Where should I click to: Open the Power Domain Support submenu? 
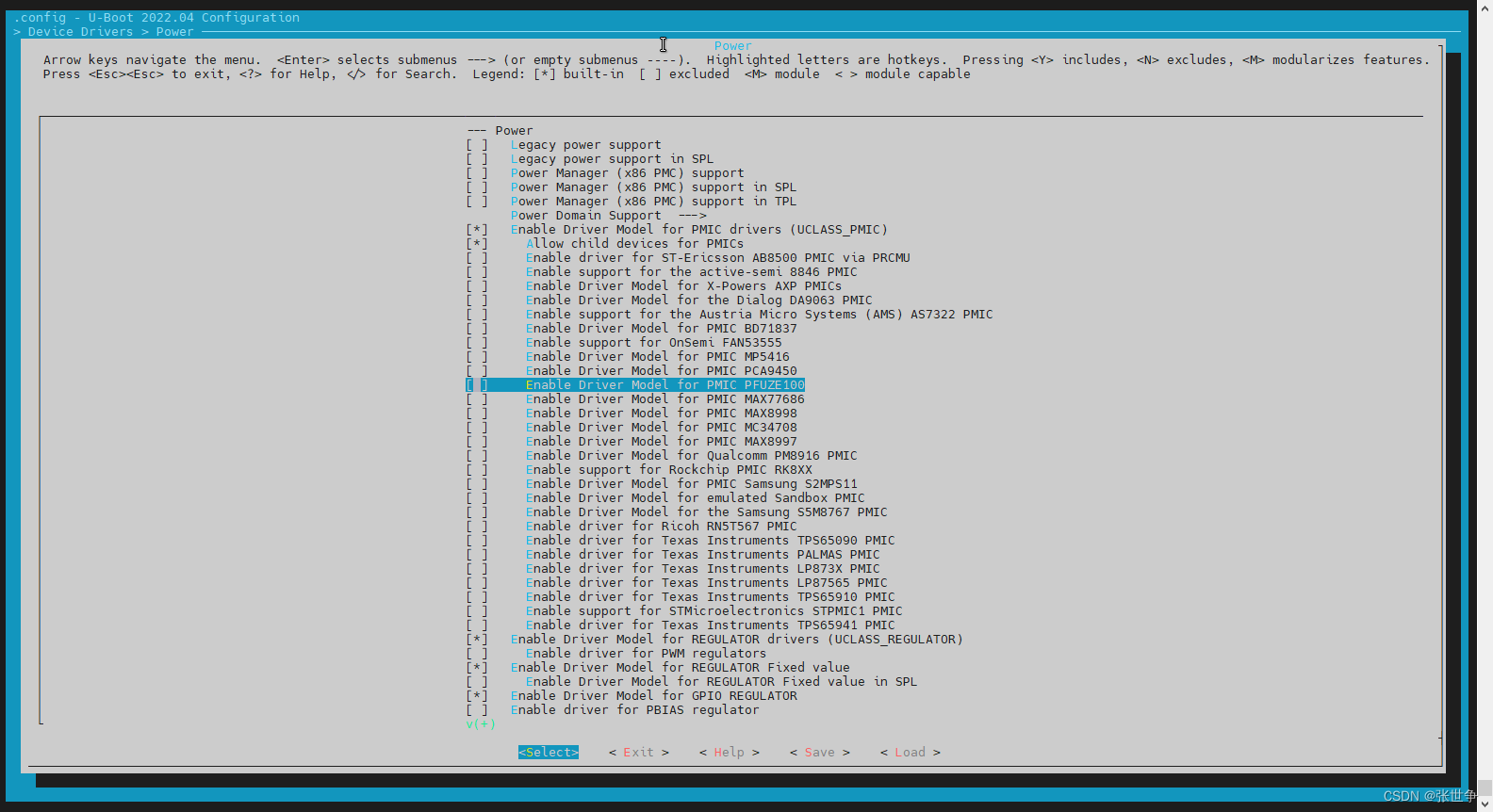tap(608, 216)
